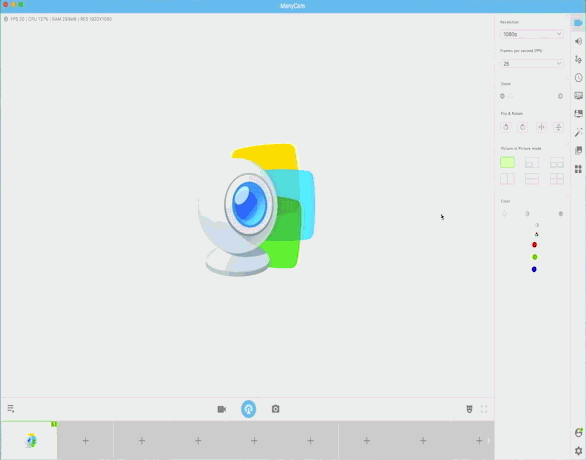Start recording with the video camera icon
This screenshot has width=586, height=460.
point(222,409)
